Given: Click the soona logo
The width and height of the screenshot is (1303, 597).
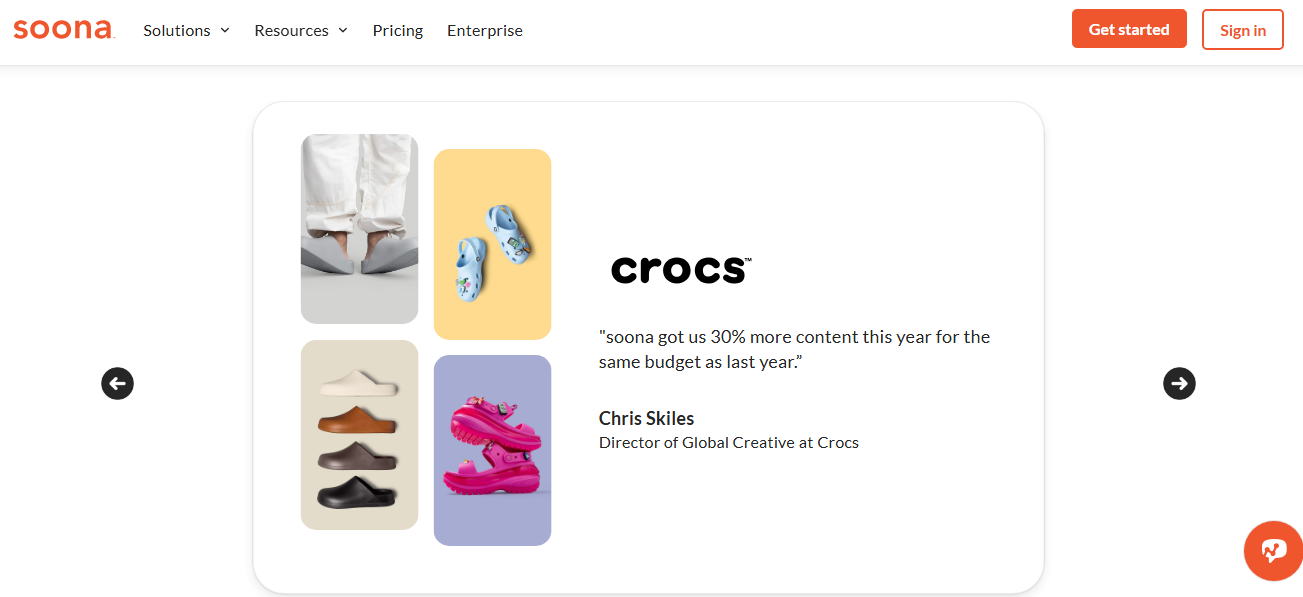Looking at the screenshot, I should point(64,29).
